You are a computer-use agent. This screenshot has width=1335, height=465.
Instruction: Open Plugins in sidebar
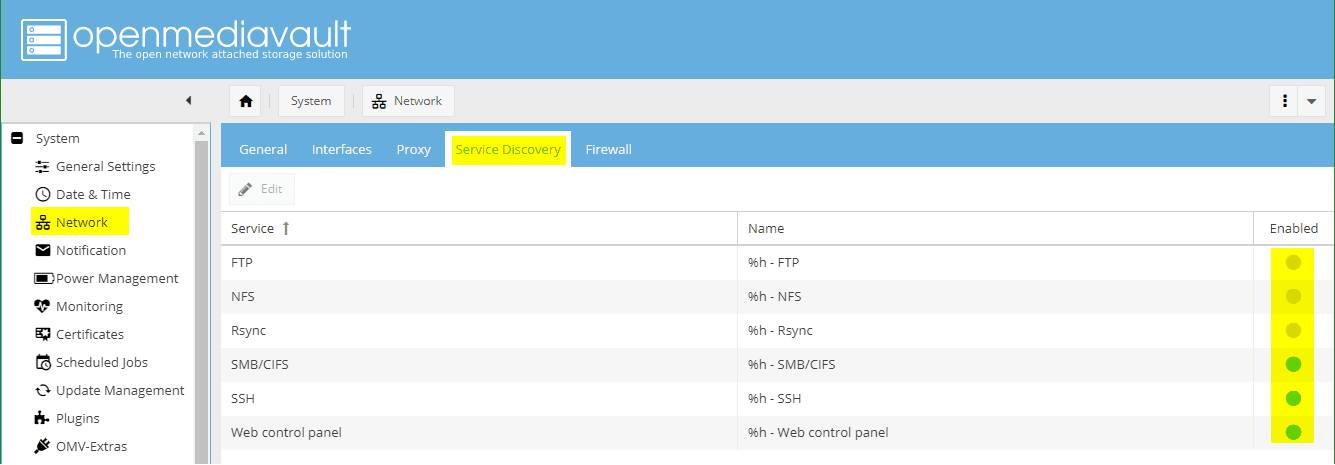pyautogui.click(x=78, y=419)
